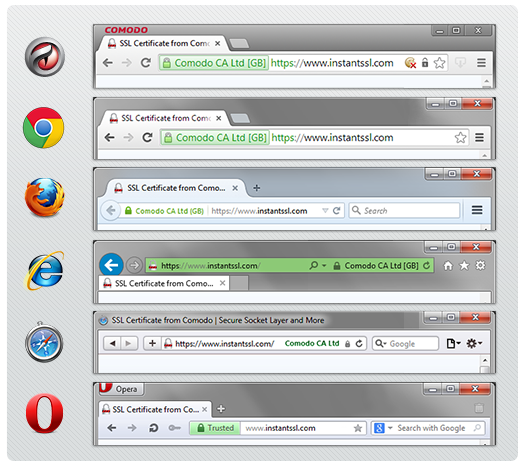Open a new tab in Comodo Dragon
This screenshot has height=467, width=523.
tap(239, 44)
